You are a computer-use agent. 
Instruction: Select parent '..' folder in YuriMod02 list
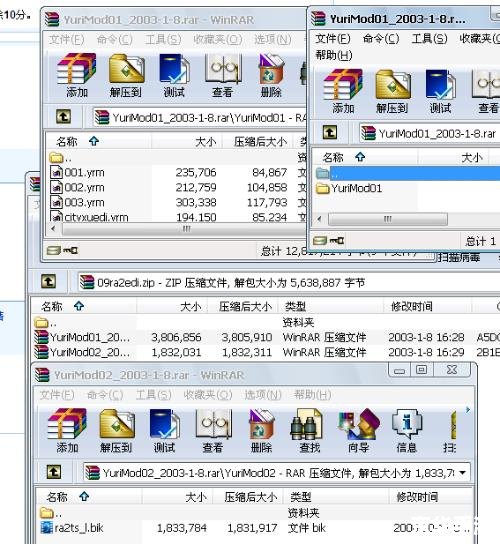pyautogui.click(x=51, y=513)
